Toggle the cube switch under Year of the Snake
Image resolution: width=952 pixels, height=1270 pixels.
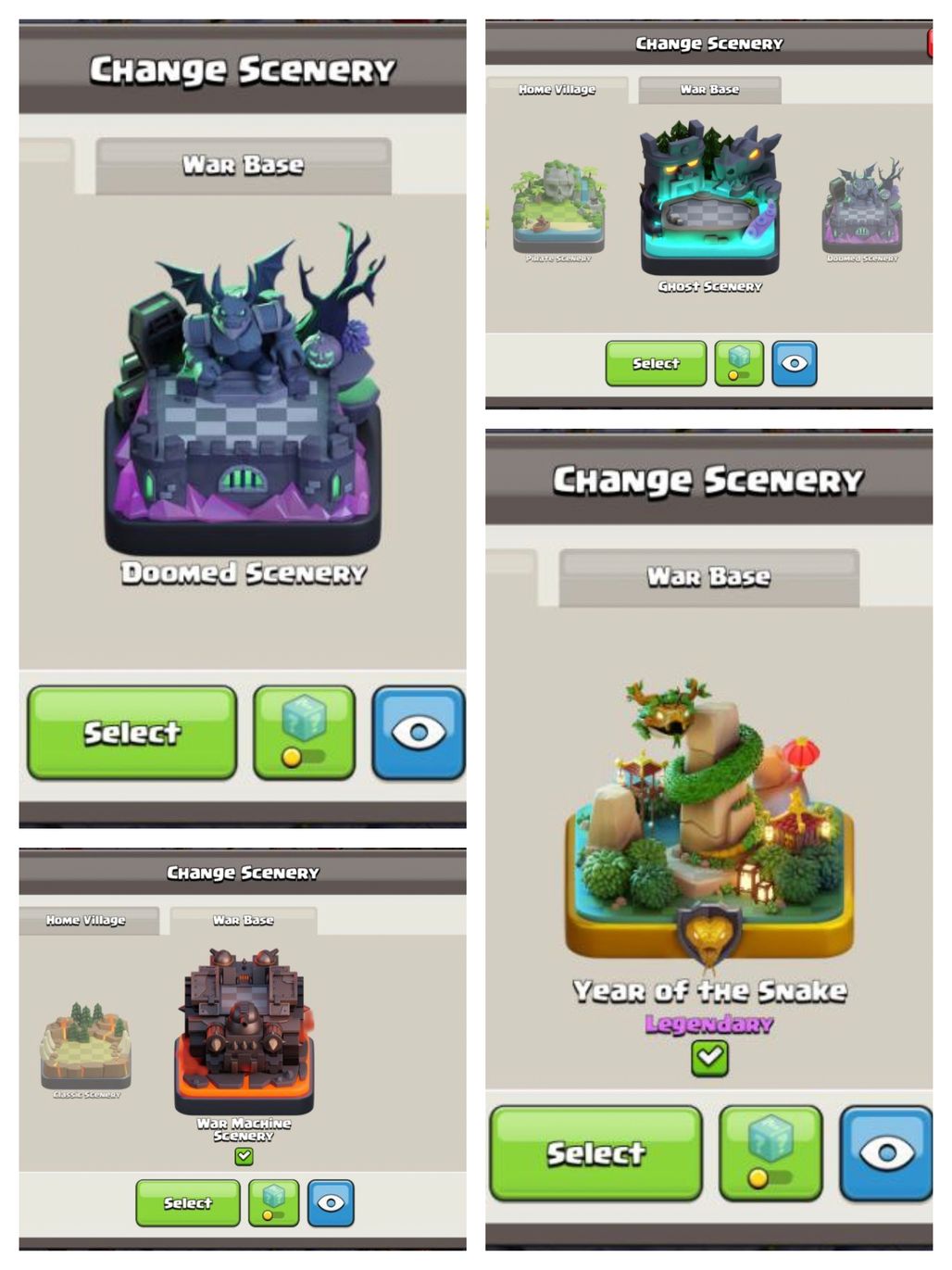[x=770, y=1153]
